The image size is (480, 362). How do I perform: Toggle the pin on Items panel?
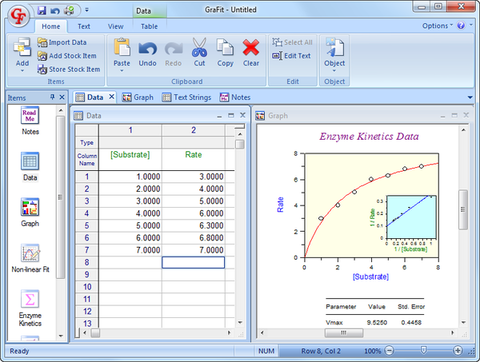point(52,97)
